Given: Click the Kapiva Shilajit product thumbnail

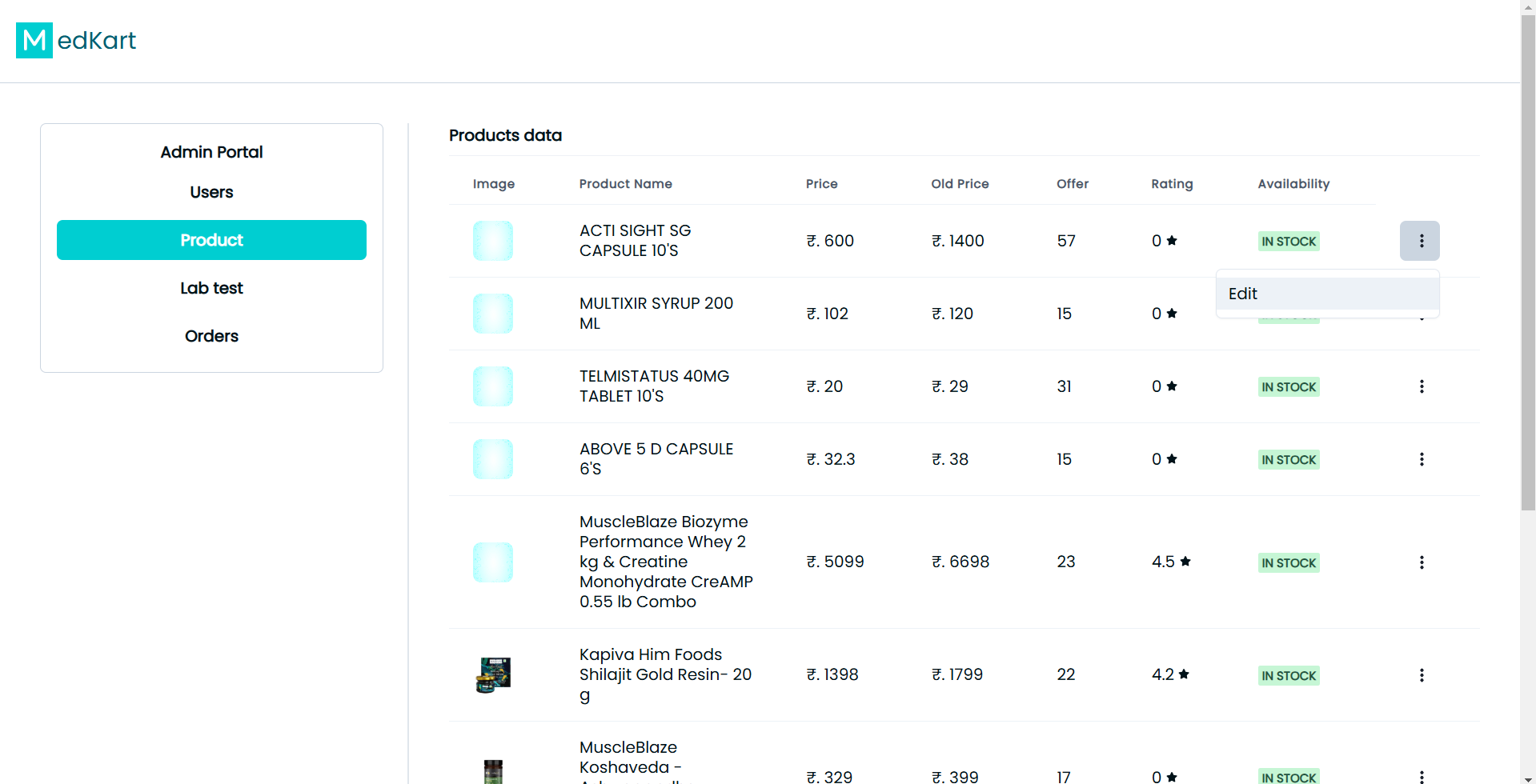Looking at the screenshot, I should [x=493, y=675].
